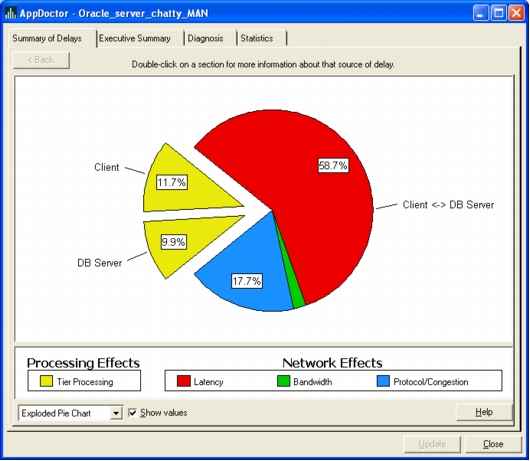Toggle the Show values checkbox
The width and height of the screenshot is (530, 461).
pos(133,413)
